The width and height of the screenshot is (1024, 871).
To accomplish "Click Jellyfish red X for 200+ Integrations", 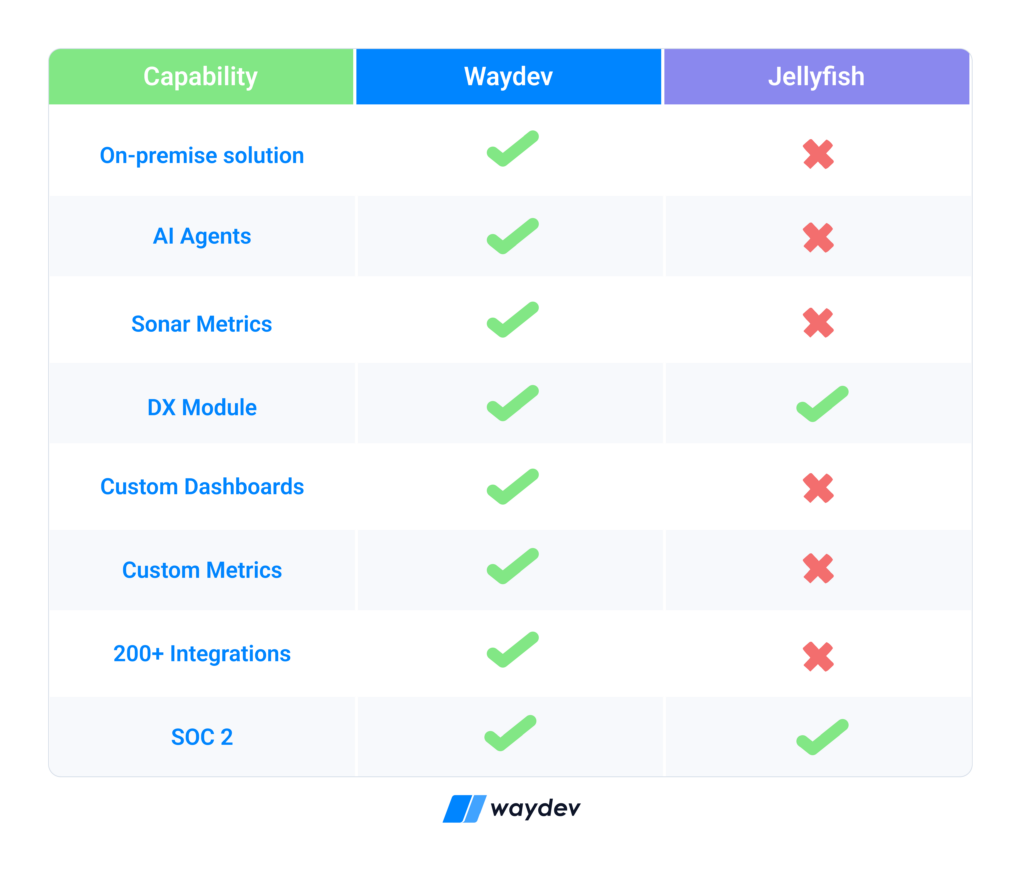I will pos(818,657).
